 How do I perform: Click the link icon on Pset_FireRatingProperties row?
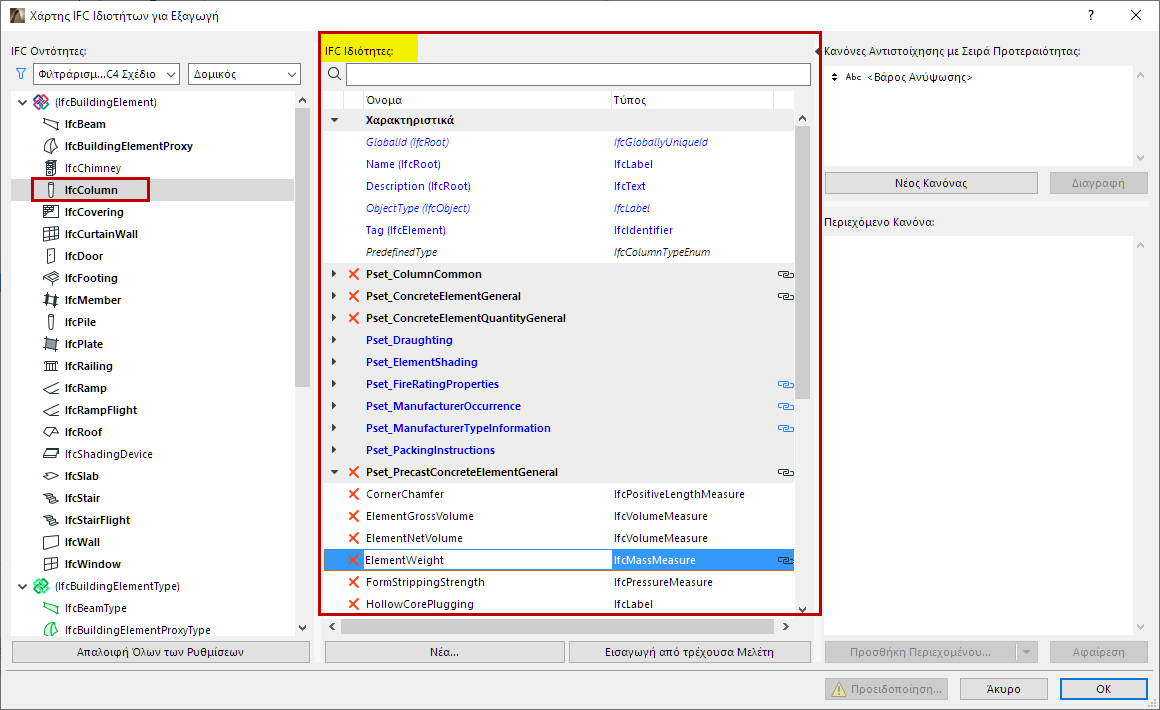pos(785,385)
